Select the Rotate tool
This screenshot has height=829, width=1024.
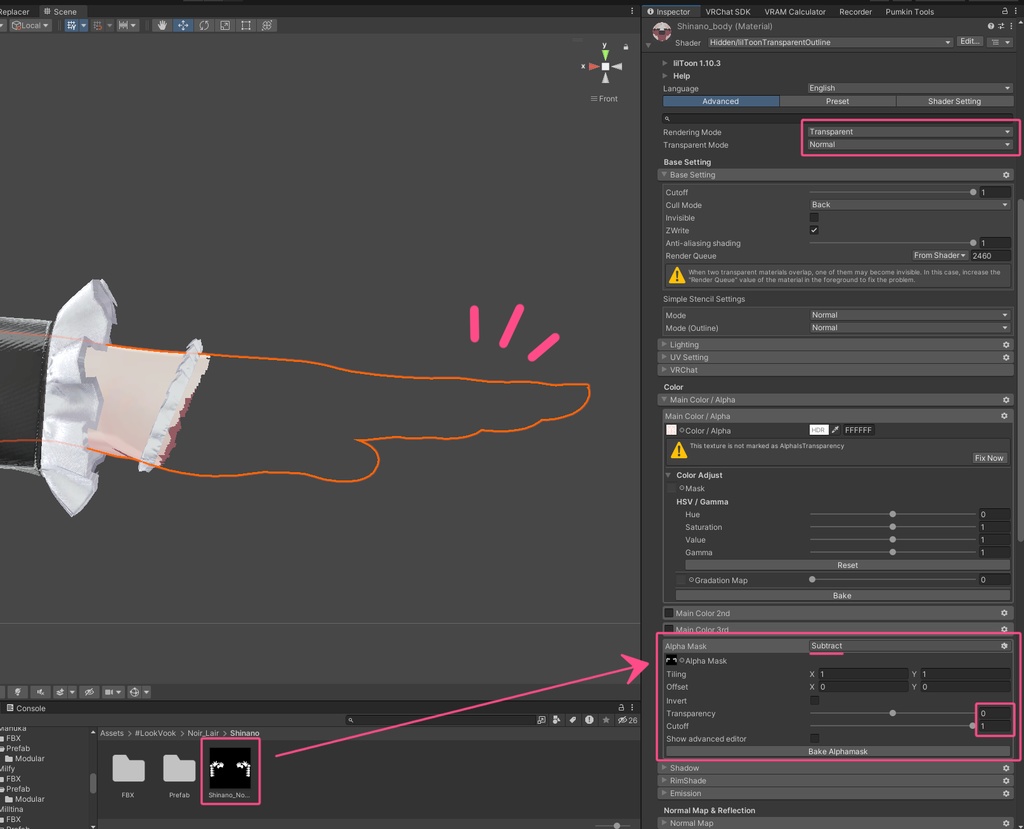point(204,25)
